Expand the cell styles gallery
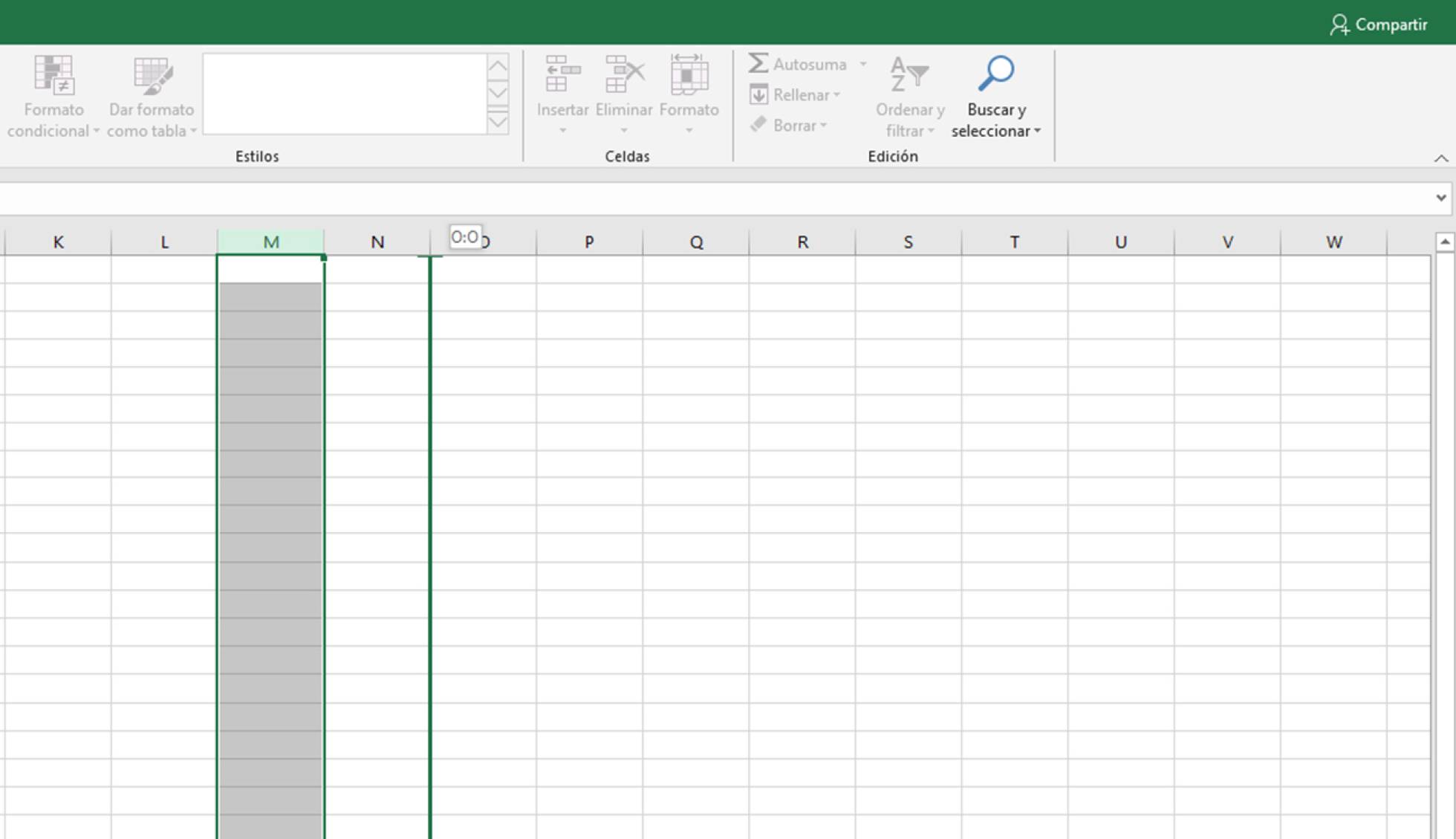 point(497,123)
